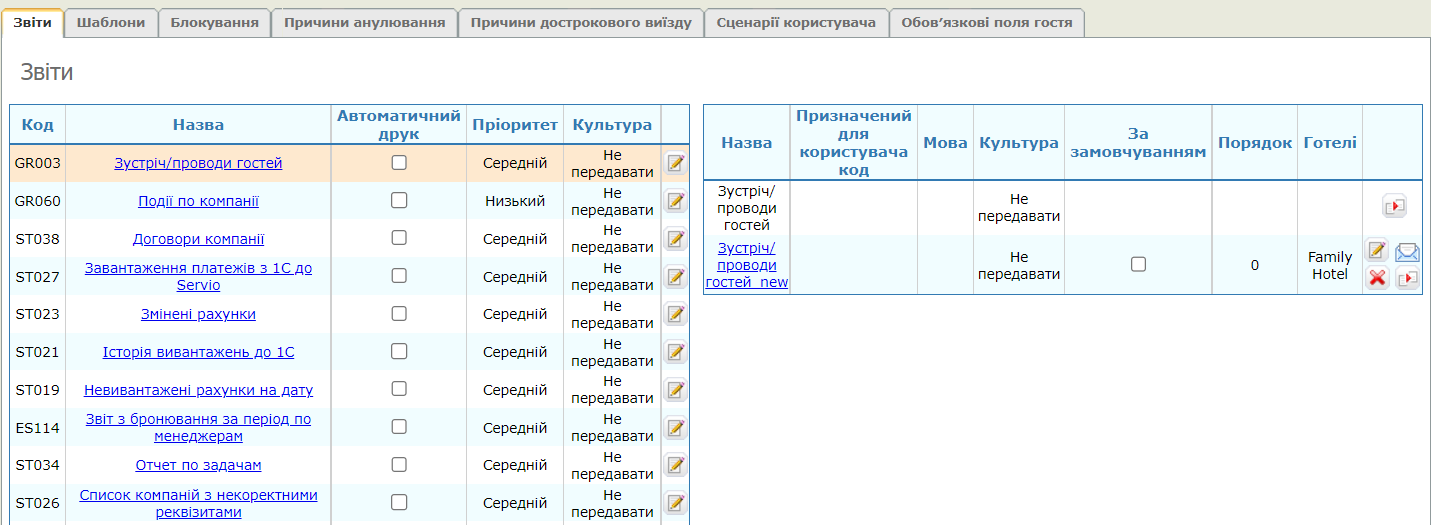The width and height of the screenshot is (1431, 525).
Task: Tick automatic print checkbox for Змінені рахунки
Action: [x=399, y=314]
